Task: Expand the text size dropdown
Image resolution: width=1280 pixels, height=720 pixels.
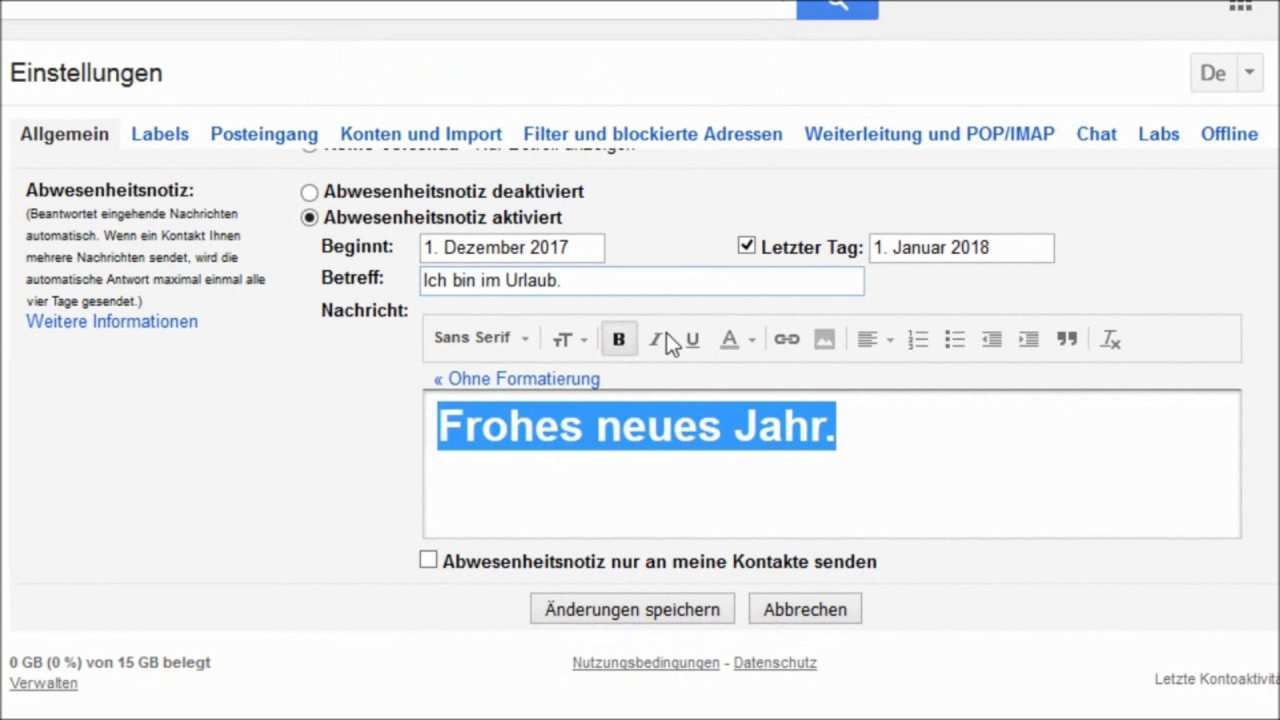Action: (x=569, y=340)
